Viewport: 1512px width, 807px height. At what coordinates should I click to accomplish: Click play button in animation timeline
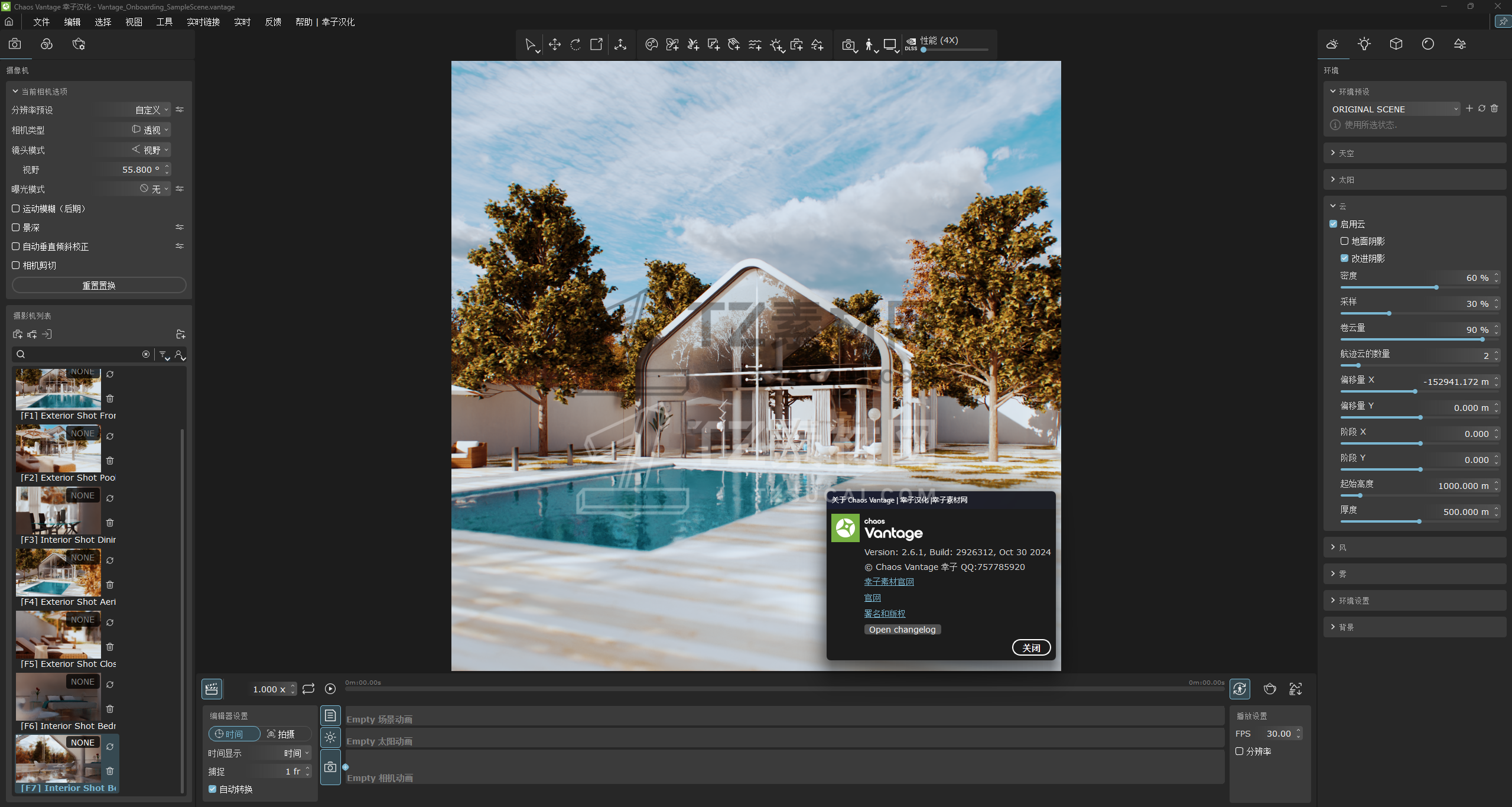(330, 689)
